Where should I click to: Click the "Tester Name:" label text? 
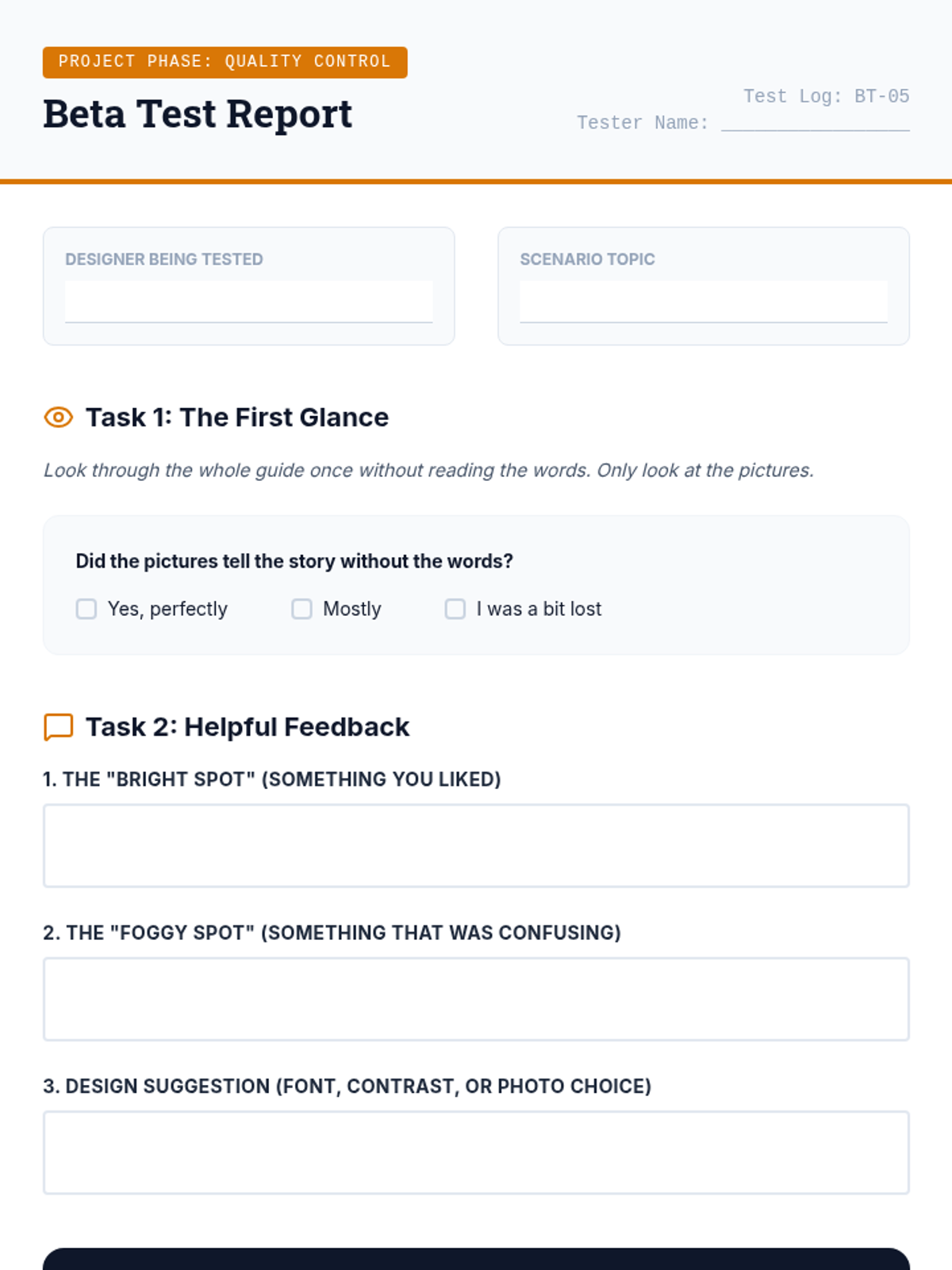coord(643,123)
